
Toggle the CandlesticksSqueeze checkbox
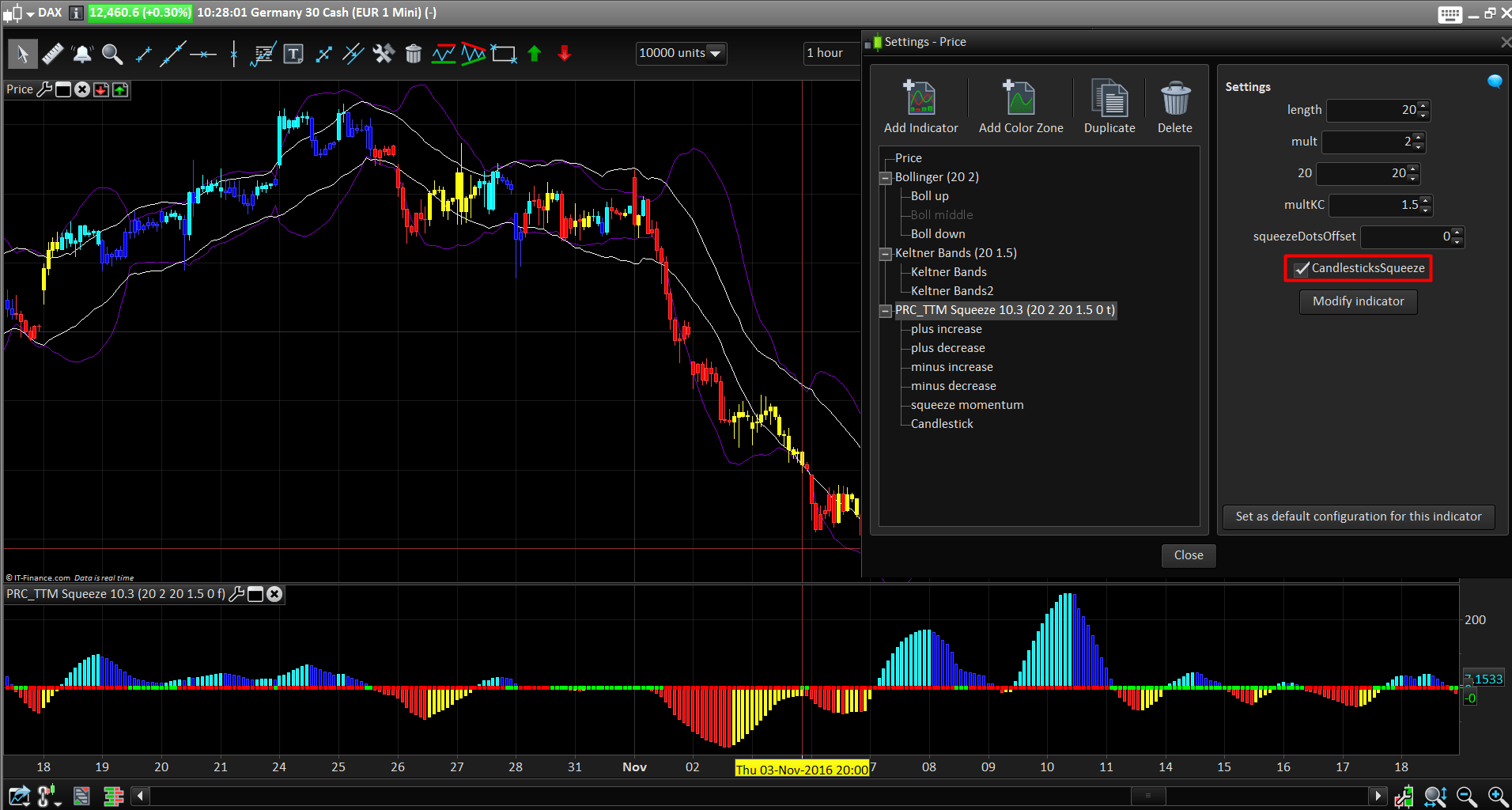[x=1302, y=269]
